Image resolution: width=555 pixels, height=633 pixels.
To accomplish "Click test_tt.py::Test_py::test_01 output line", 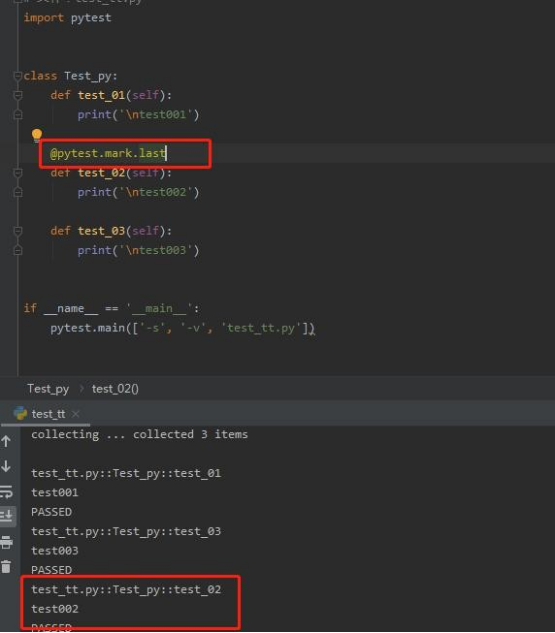I will pos(126,473).
